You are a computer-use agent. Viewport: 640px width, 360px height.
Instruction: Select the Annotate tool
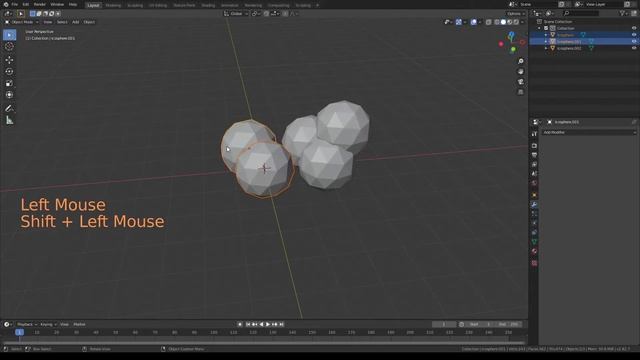(x=9, y=109)
